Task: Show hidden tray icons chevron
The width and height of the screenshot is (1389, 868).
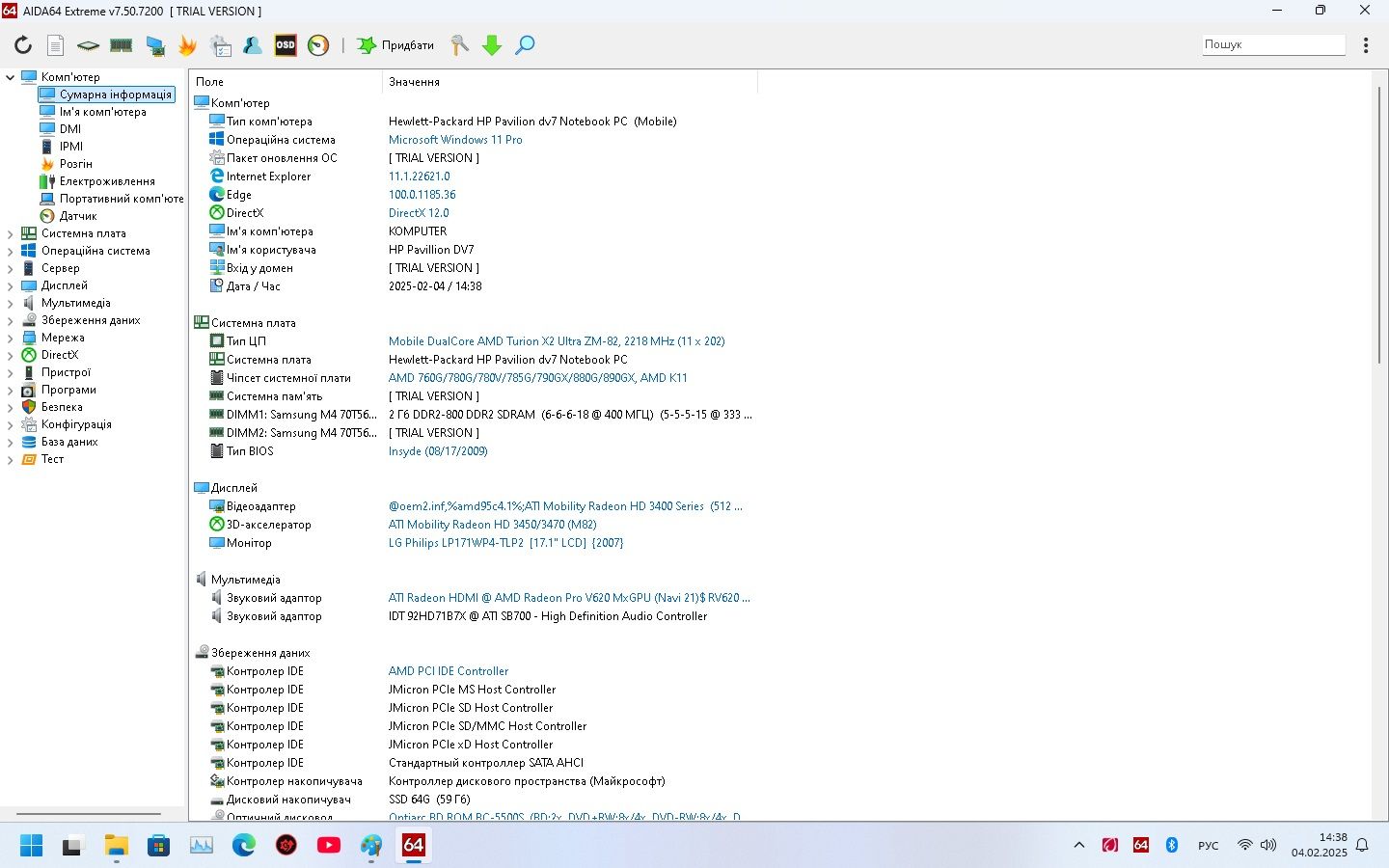Action: pyautogui.click(x=1079, y=846)
